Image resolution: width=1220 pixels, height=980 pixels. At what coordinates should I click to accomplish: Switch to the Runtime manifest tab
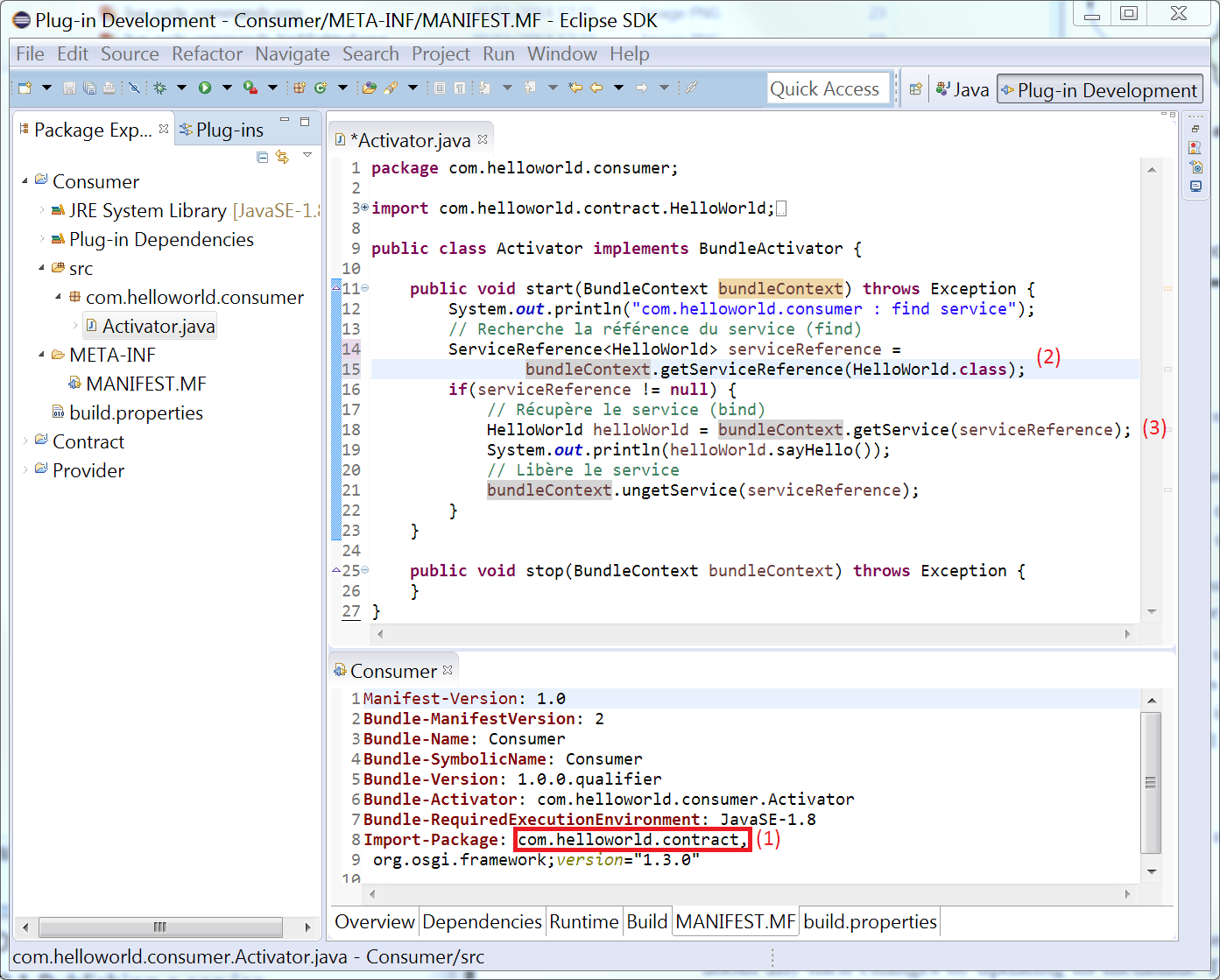pos(583,921)
